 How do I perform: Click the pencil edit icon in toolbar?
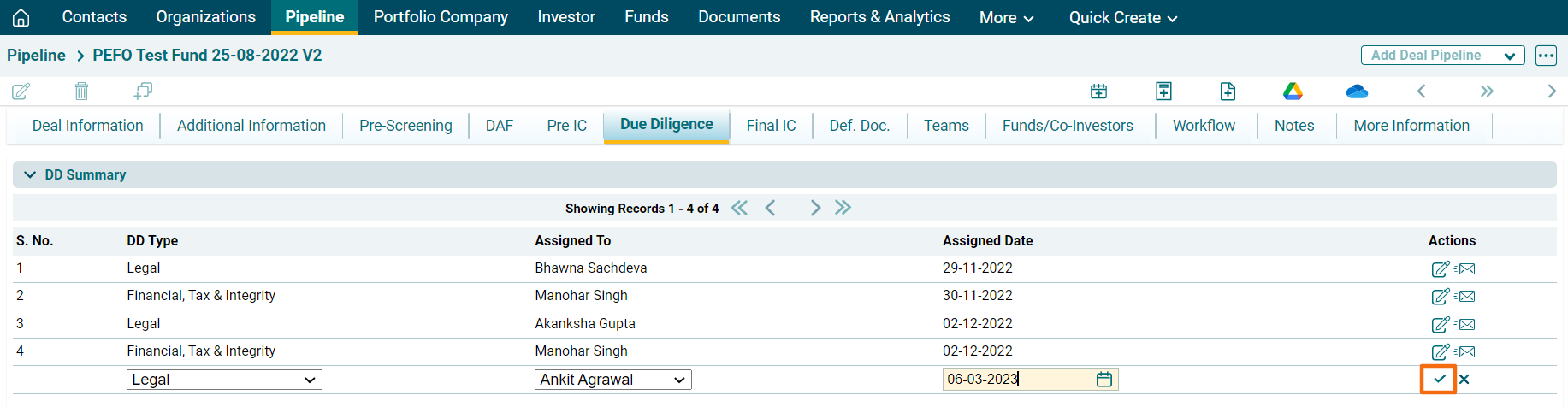pos(21,91)
